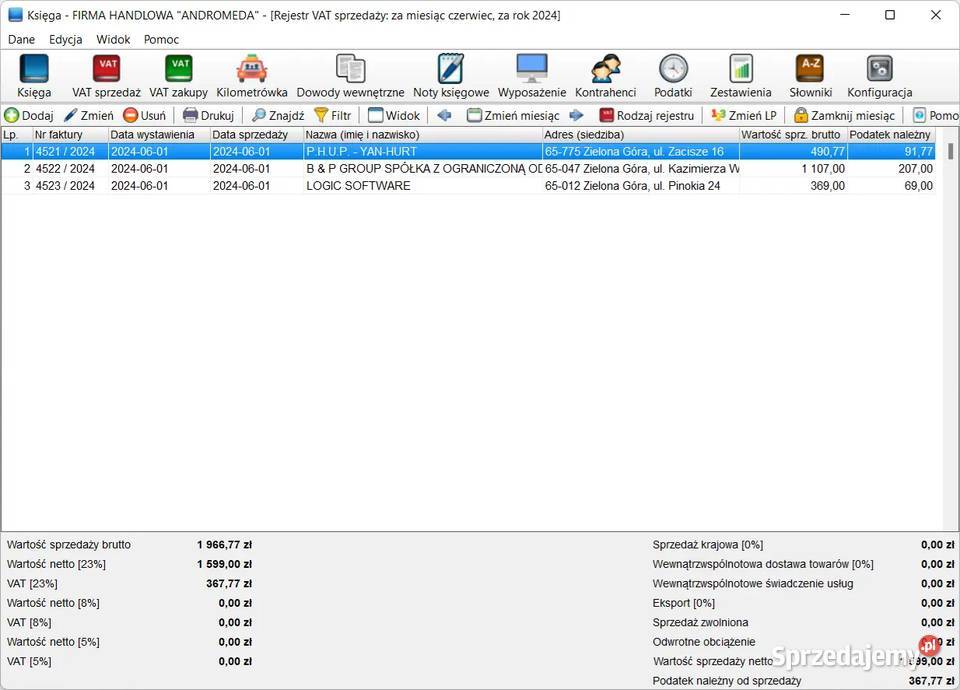Click the Dodaj button to add entry
Screen dimensions: 960x690
click(x=29, y=115)
